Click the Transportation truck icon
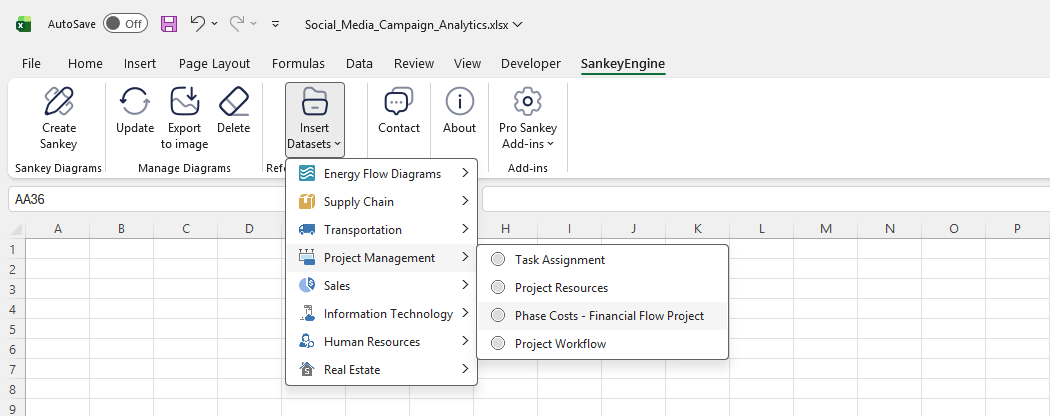1050x416 pixels. (x=307, y=230)
